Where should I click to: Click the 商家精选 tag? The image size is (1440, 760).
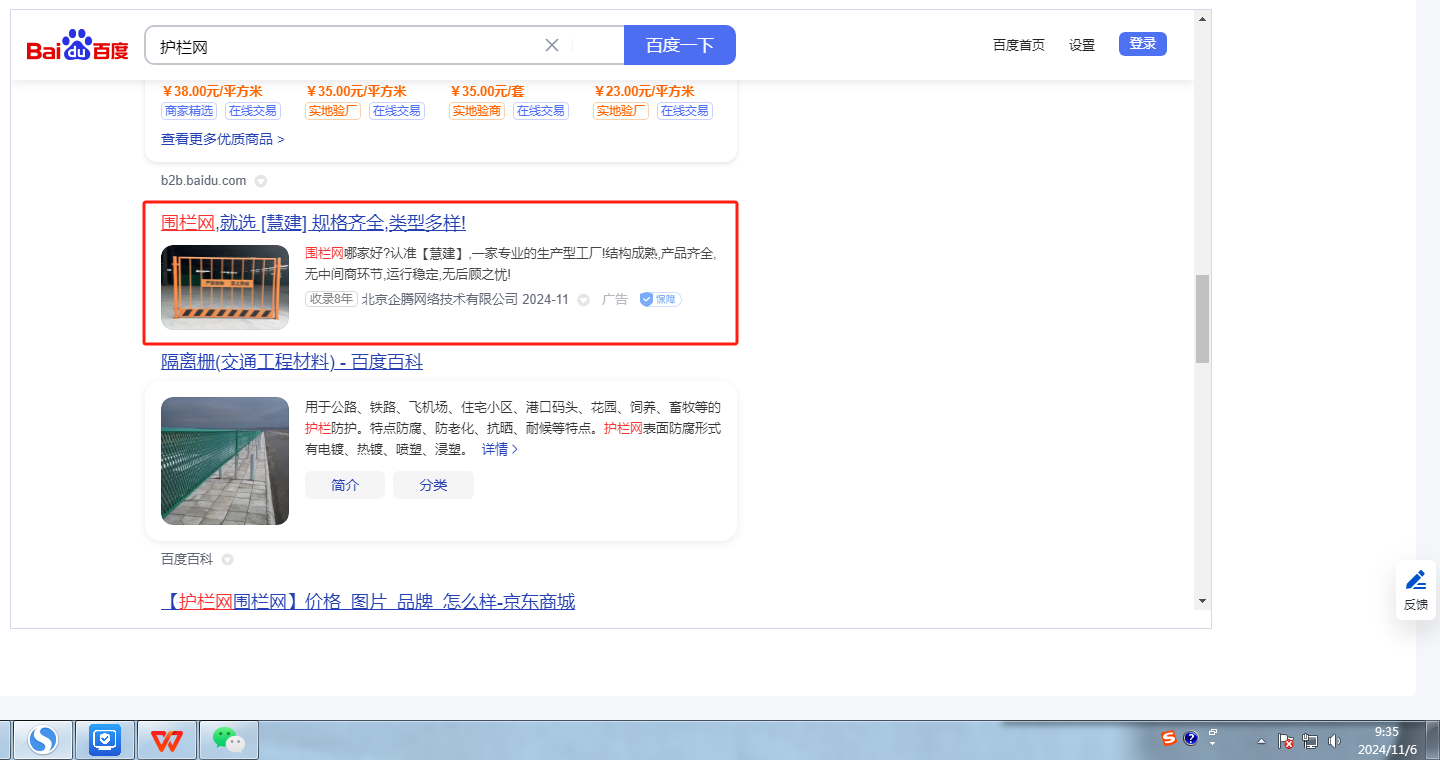[x=189, y=111]
